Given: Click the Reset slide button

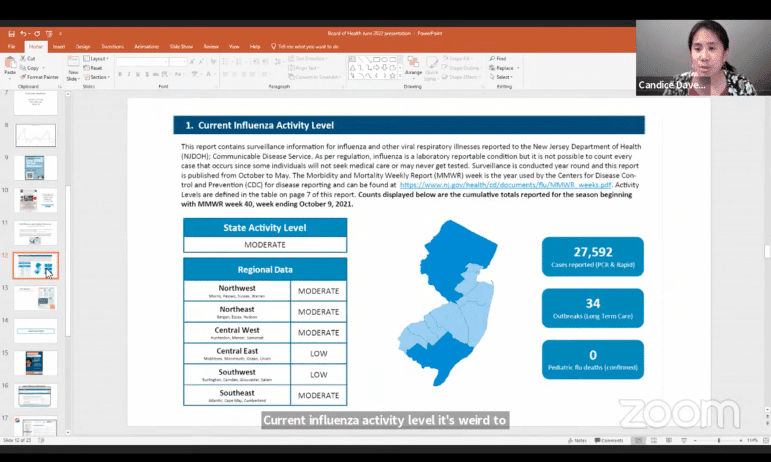Looking at the screenshot, I should (x=93, y=68).
